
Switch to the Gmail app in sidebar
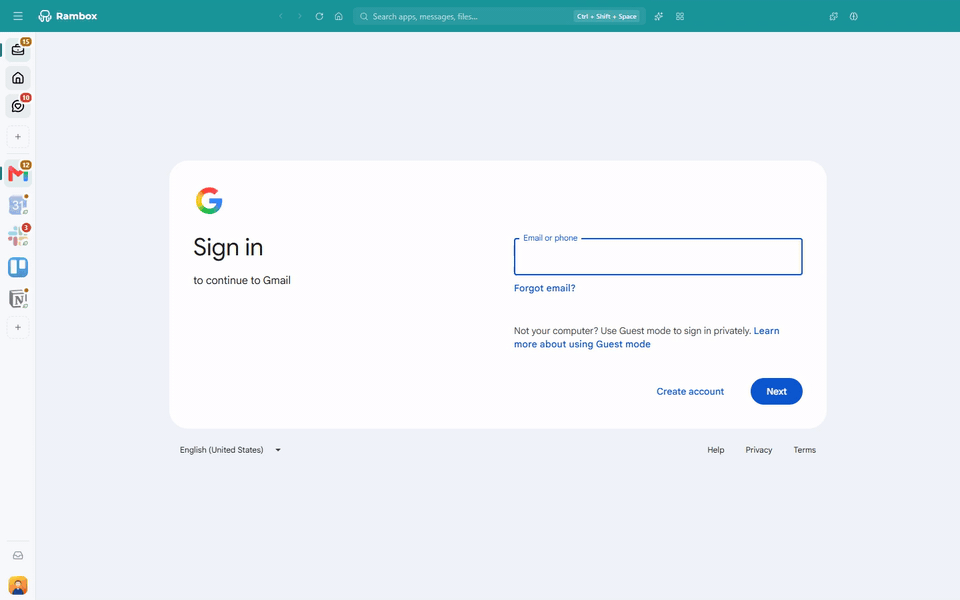18,174
